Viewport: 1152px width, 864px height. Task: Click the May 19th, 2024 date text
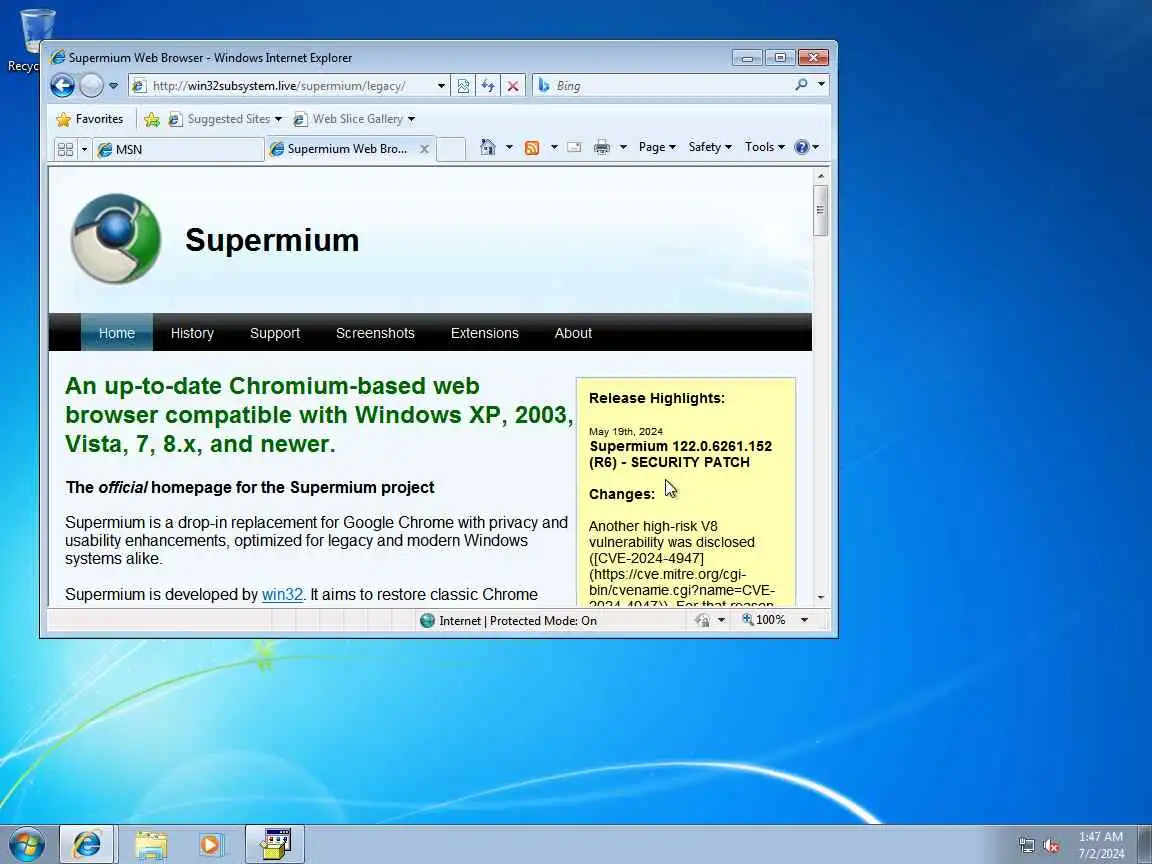(x=625, y=431)
